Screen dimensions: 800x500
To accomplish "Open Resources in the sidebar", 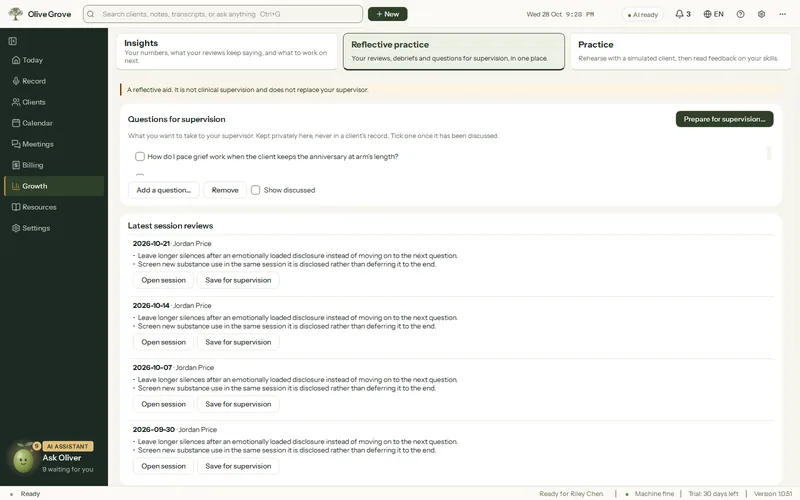I will tap(54, 207).
